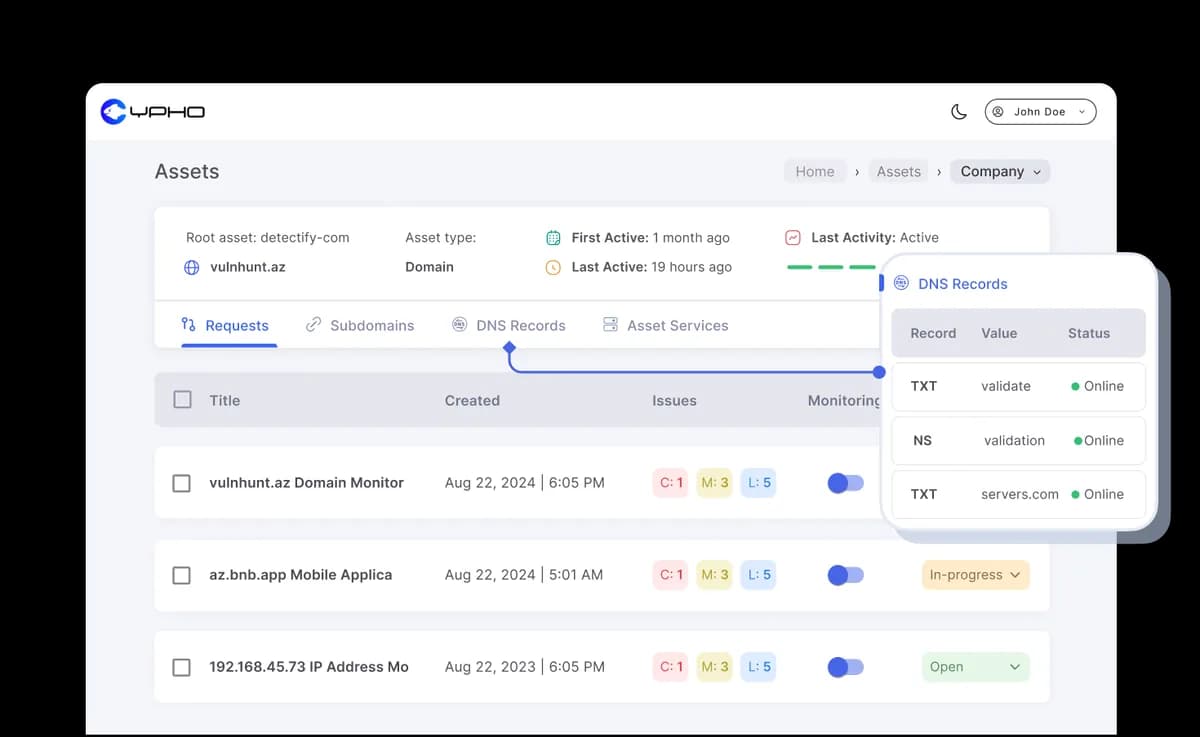
Task: Expand the Company breadcrumb dropdown
Action: click(x=1000, y=172)
